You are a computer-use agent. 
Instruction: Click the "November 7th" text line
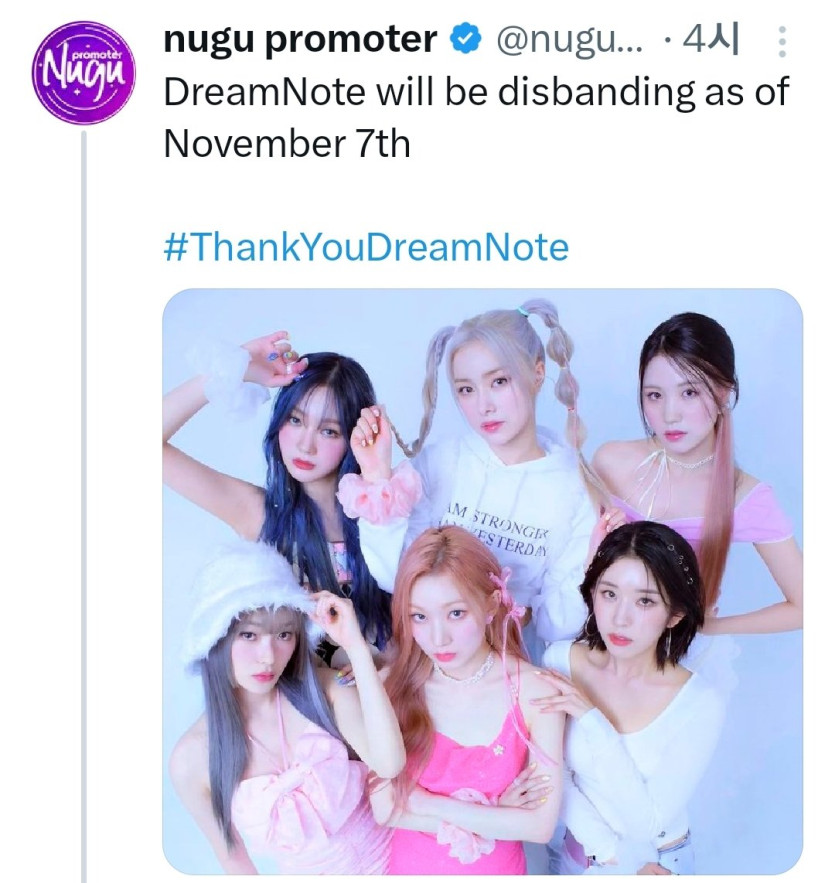286,144
